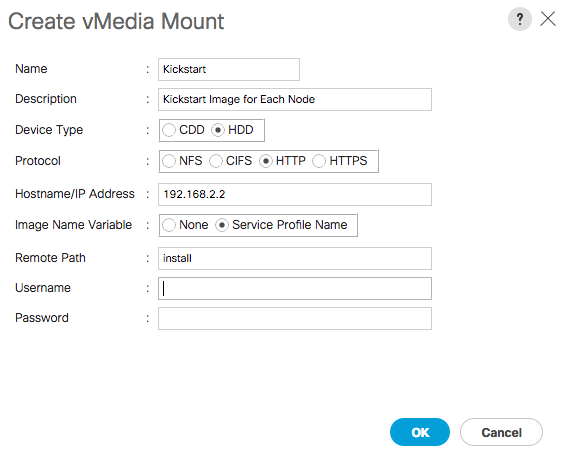Viewport: 565px width, 454px height.
Task: Select the CDD device type
Action: (169, 130)
